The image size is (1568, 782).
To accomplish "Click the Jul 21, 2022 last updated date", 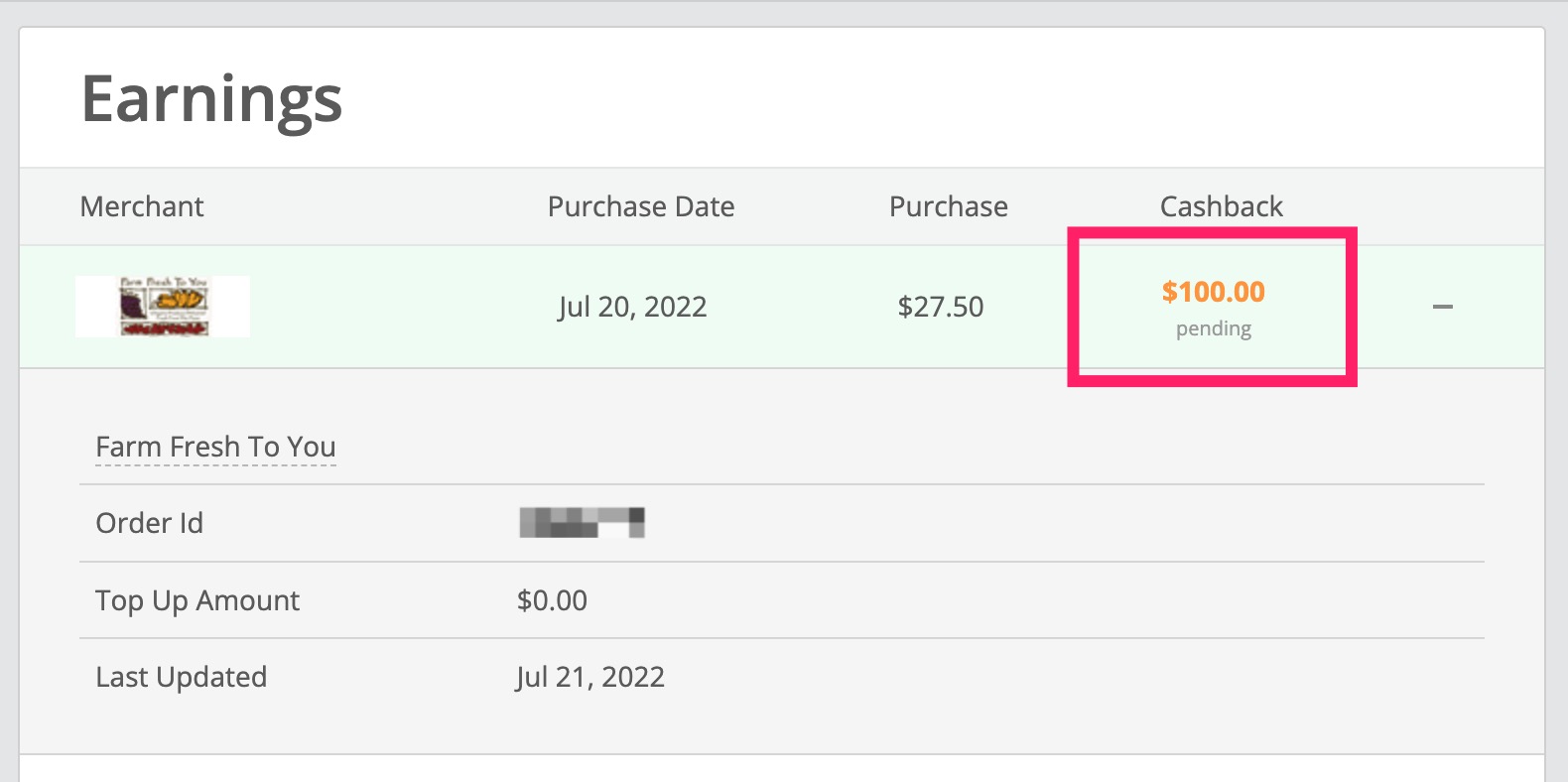I will [589, 677].
